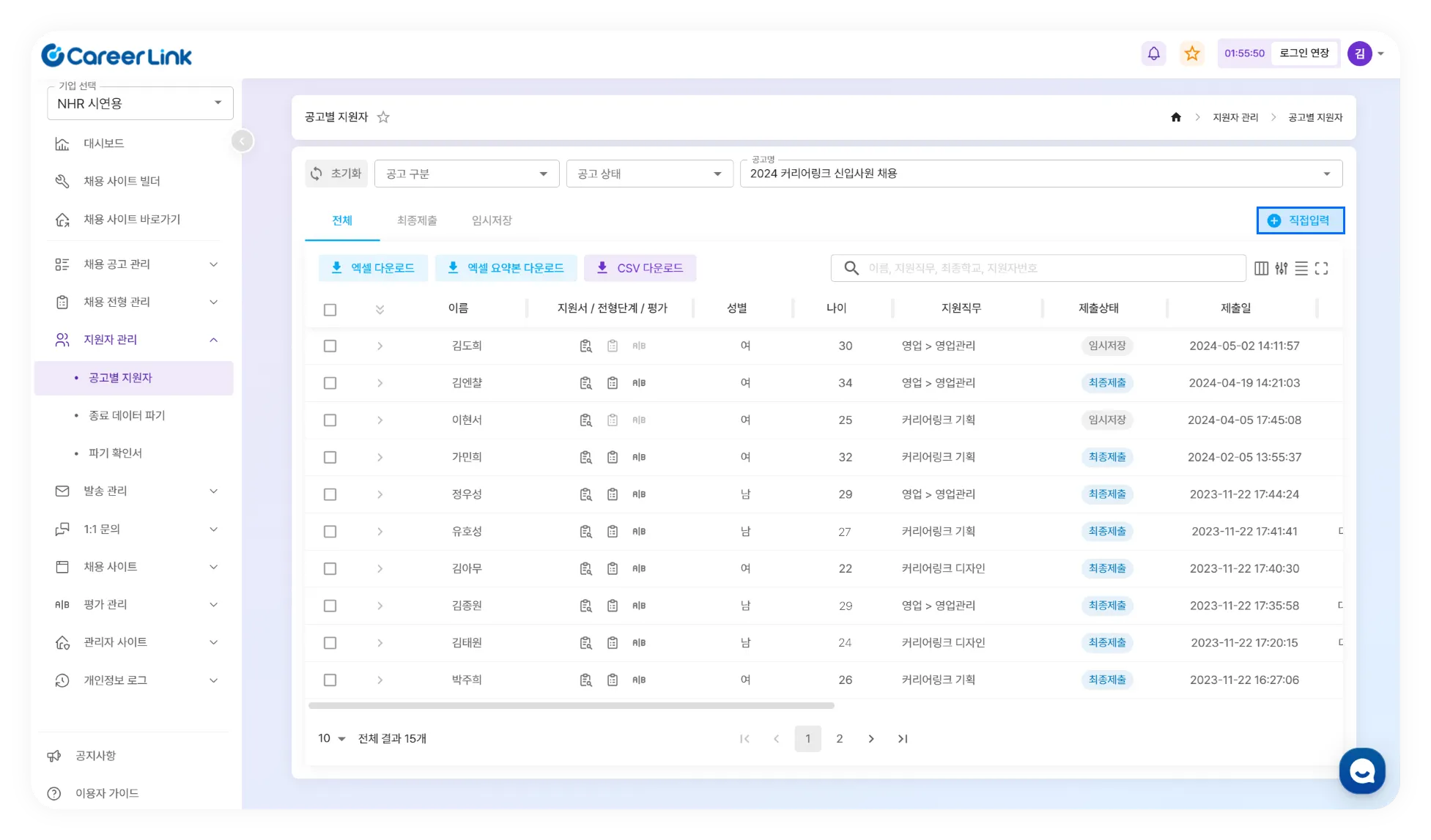Click the horizontal table scrollbar

572,706
